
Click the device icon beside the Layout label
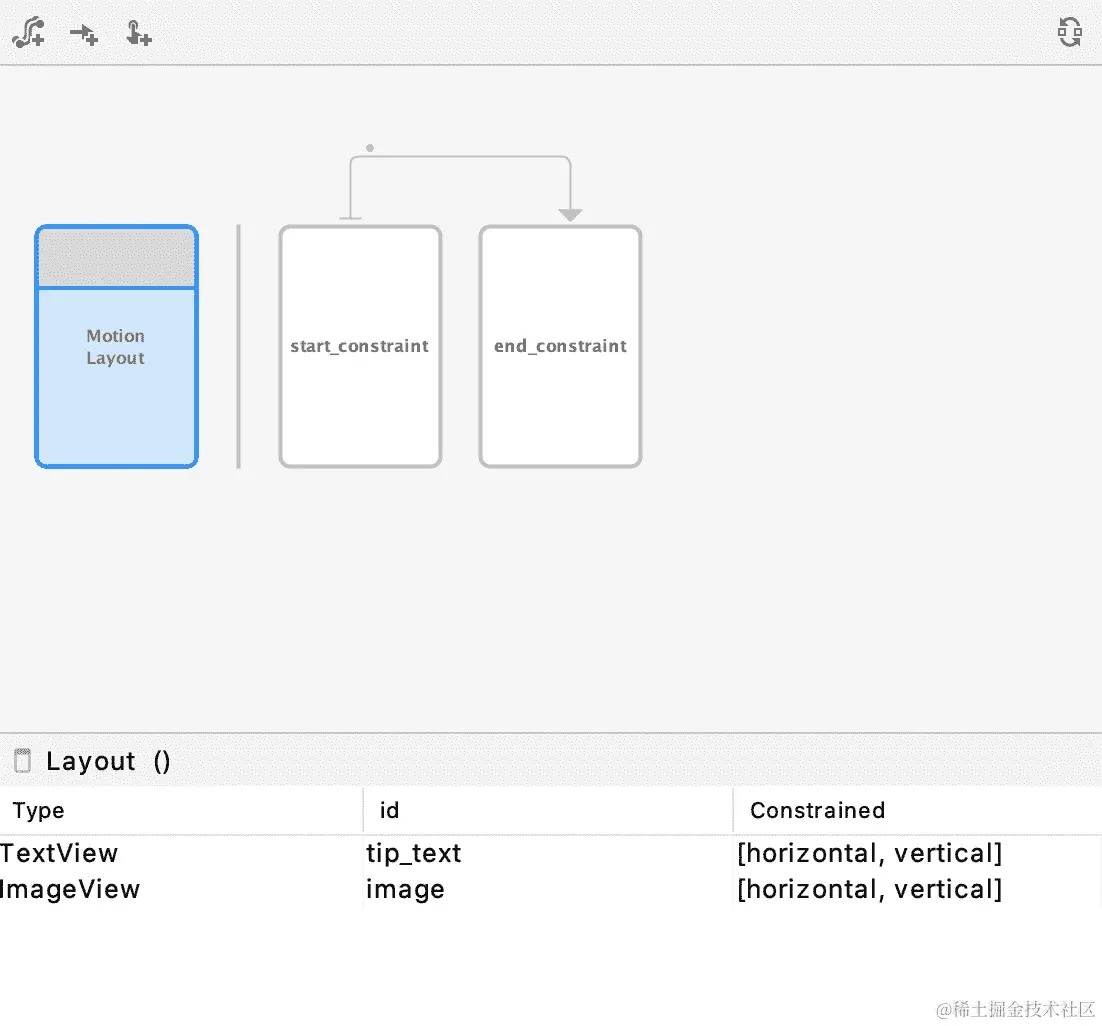pos(21,760)
